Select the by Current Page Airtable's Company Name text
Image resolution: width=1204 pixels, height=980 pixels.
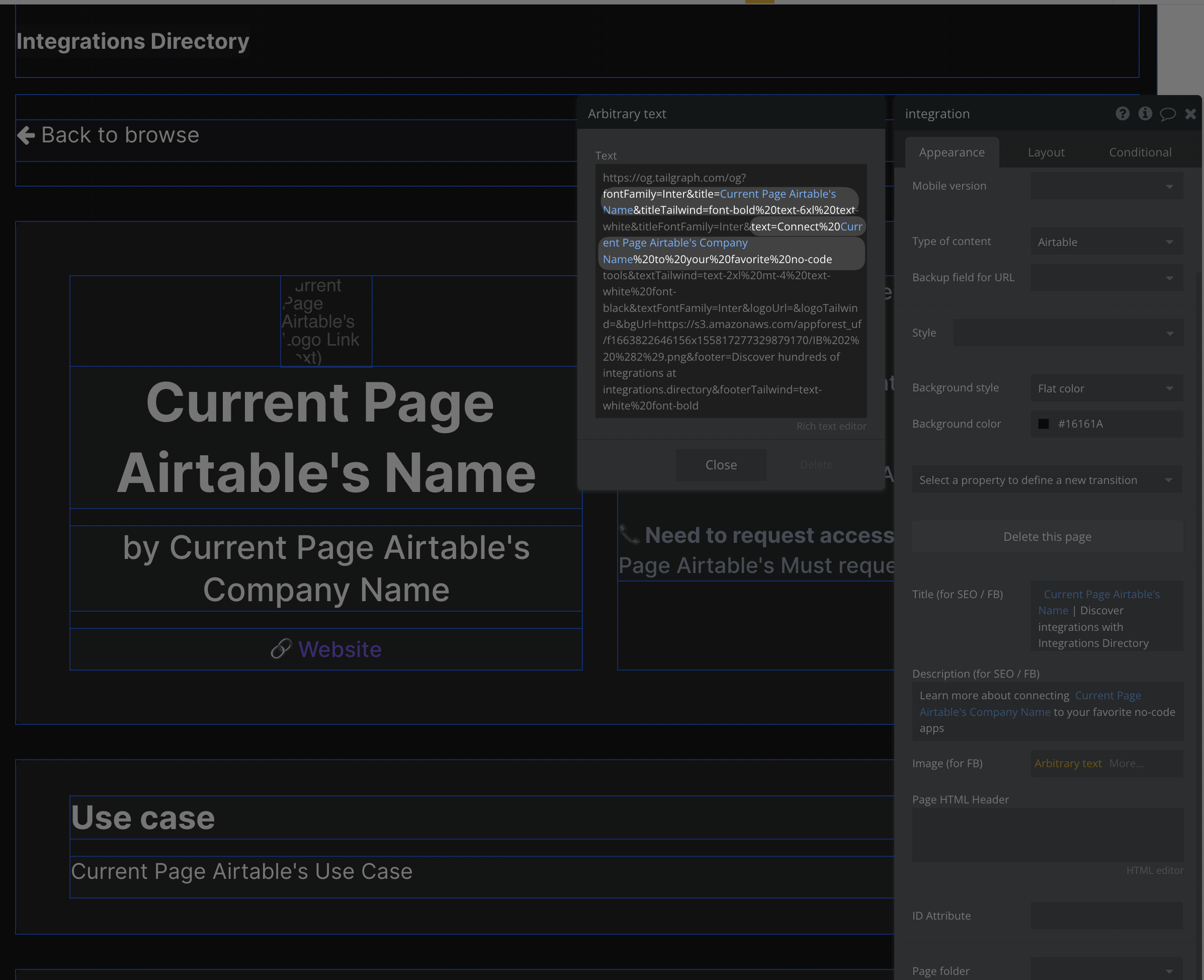326,568
